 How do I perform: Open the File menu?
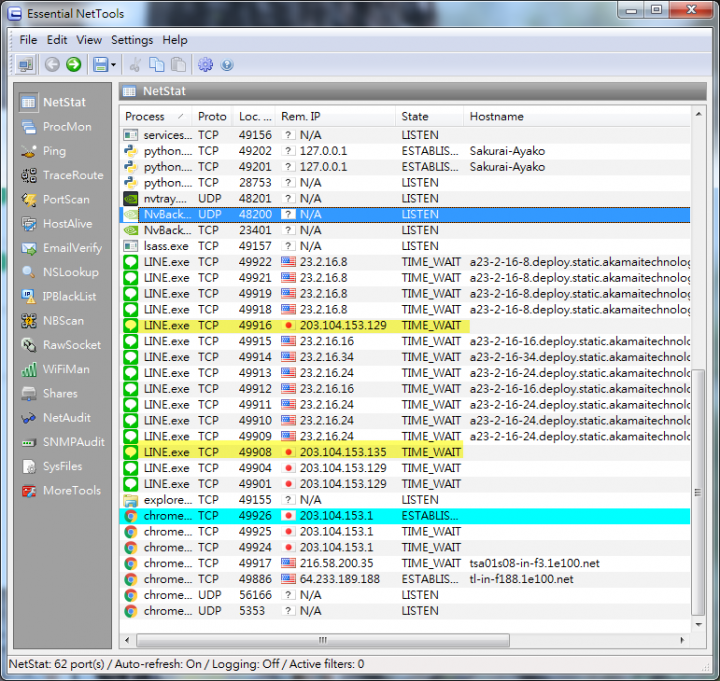[x=28, y=40]
